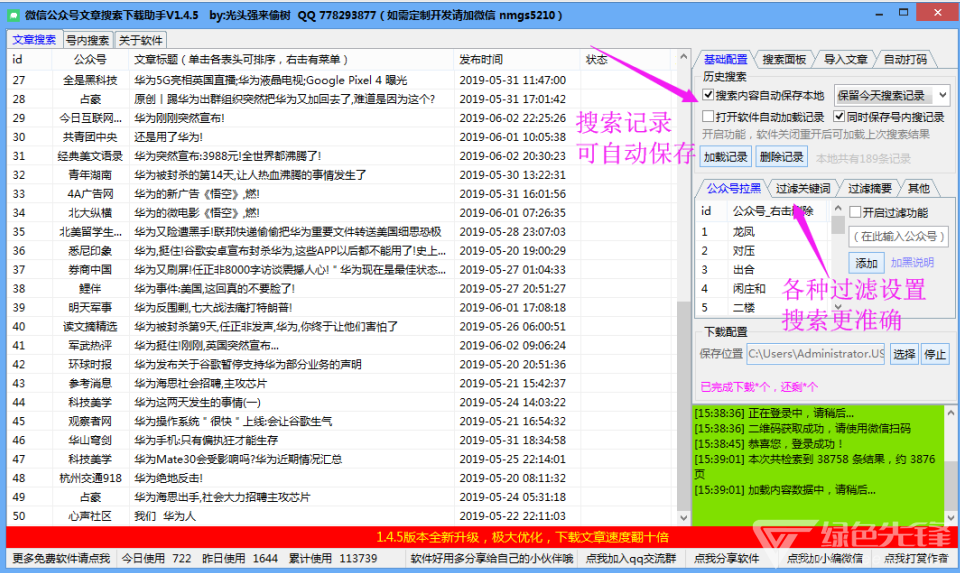The height and width of the screenshot is (573, 960).
Task: Select blacklist row 对压
Action: [x=763, y=251]
